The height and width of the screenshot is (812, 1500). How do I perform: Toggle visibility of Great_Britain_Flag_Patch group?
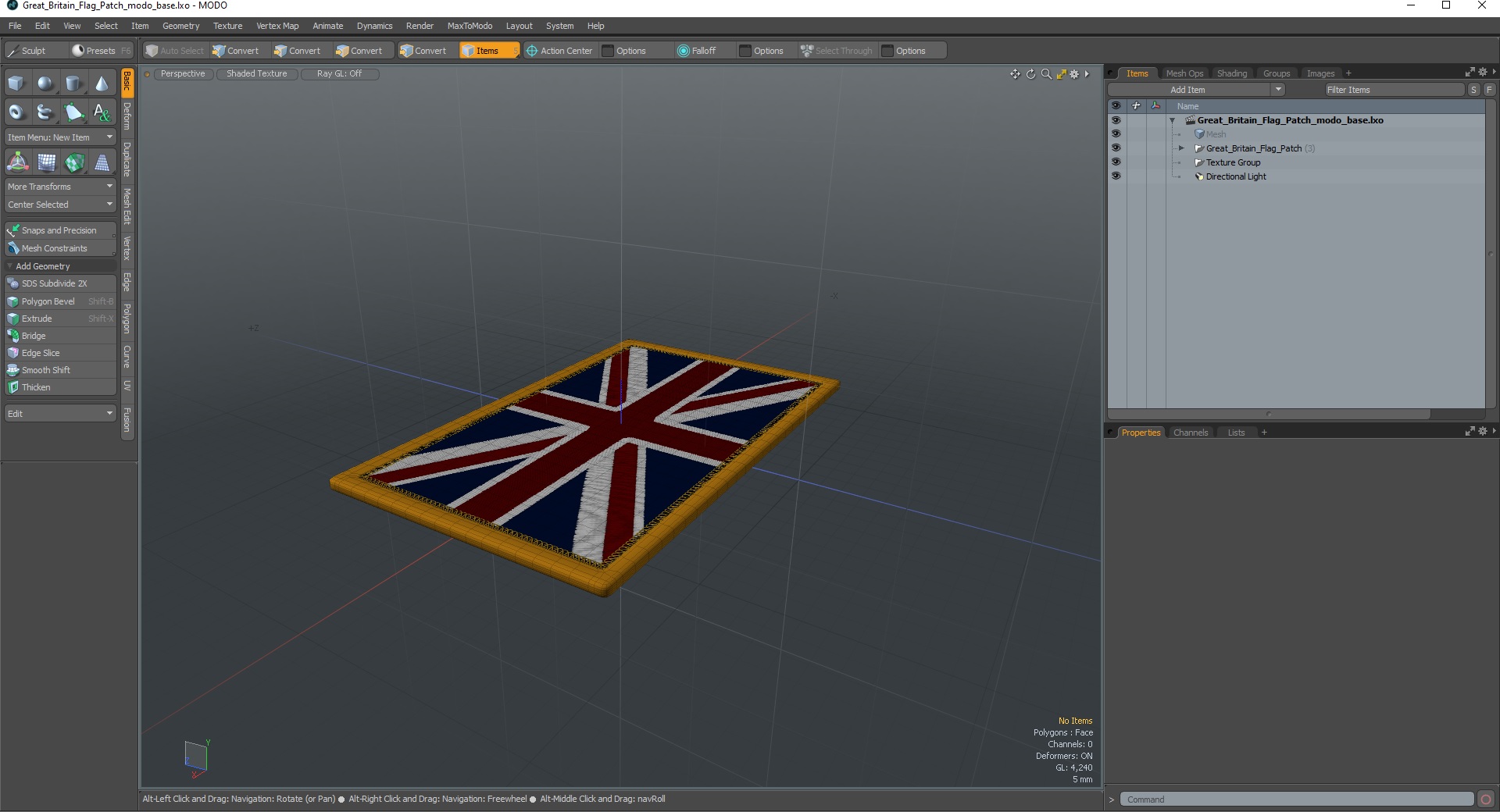point(1116,148)
